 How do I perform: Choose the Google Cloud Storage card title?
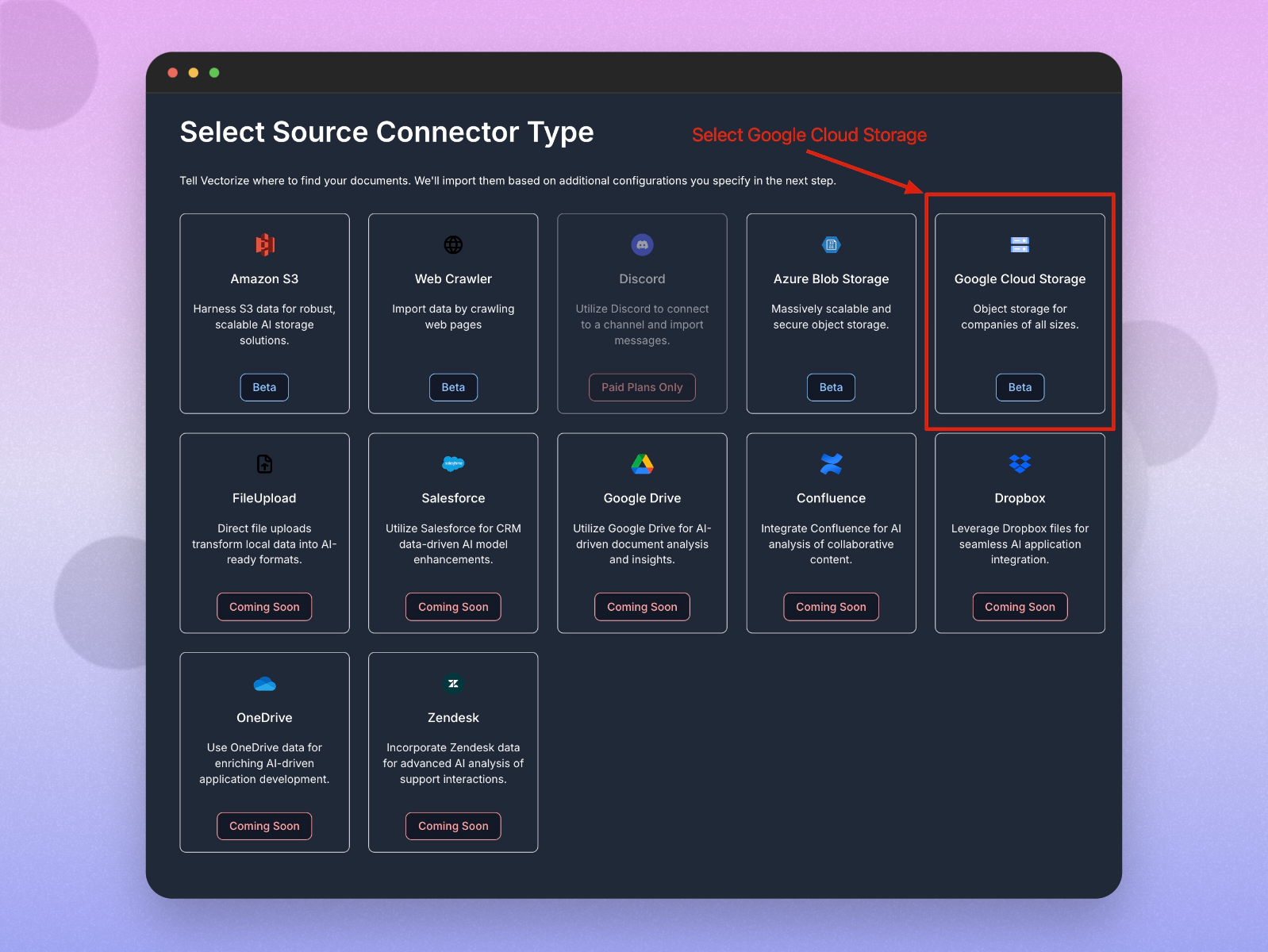(x=1020, y=279)
